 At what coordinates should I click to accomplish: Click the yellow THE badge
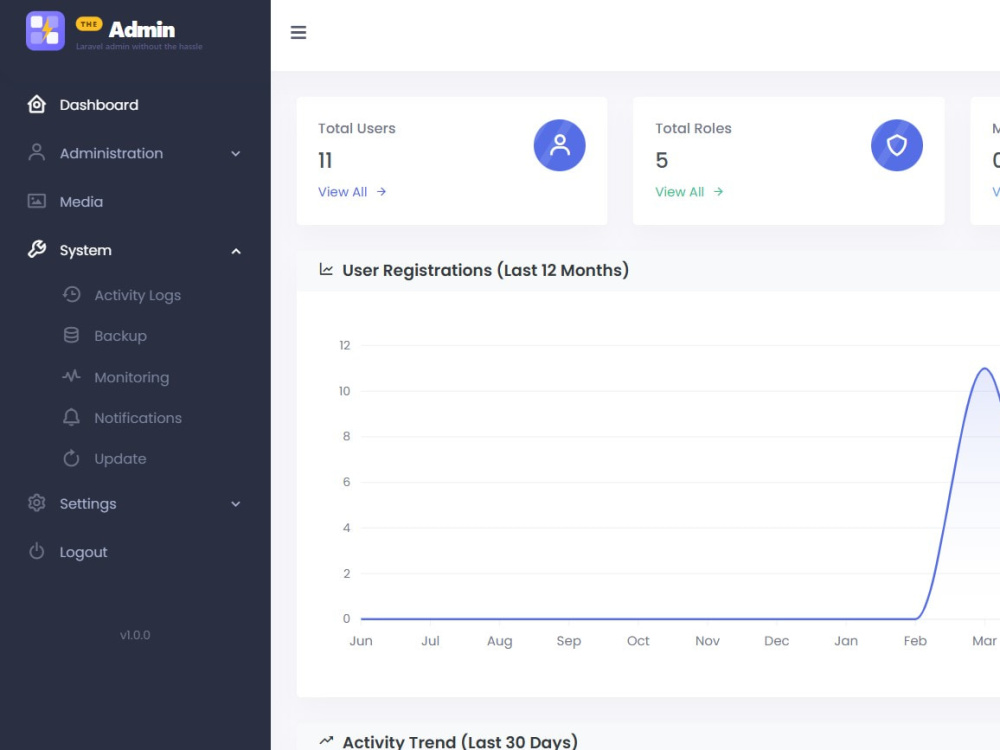(89, 24)
